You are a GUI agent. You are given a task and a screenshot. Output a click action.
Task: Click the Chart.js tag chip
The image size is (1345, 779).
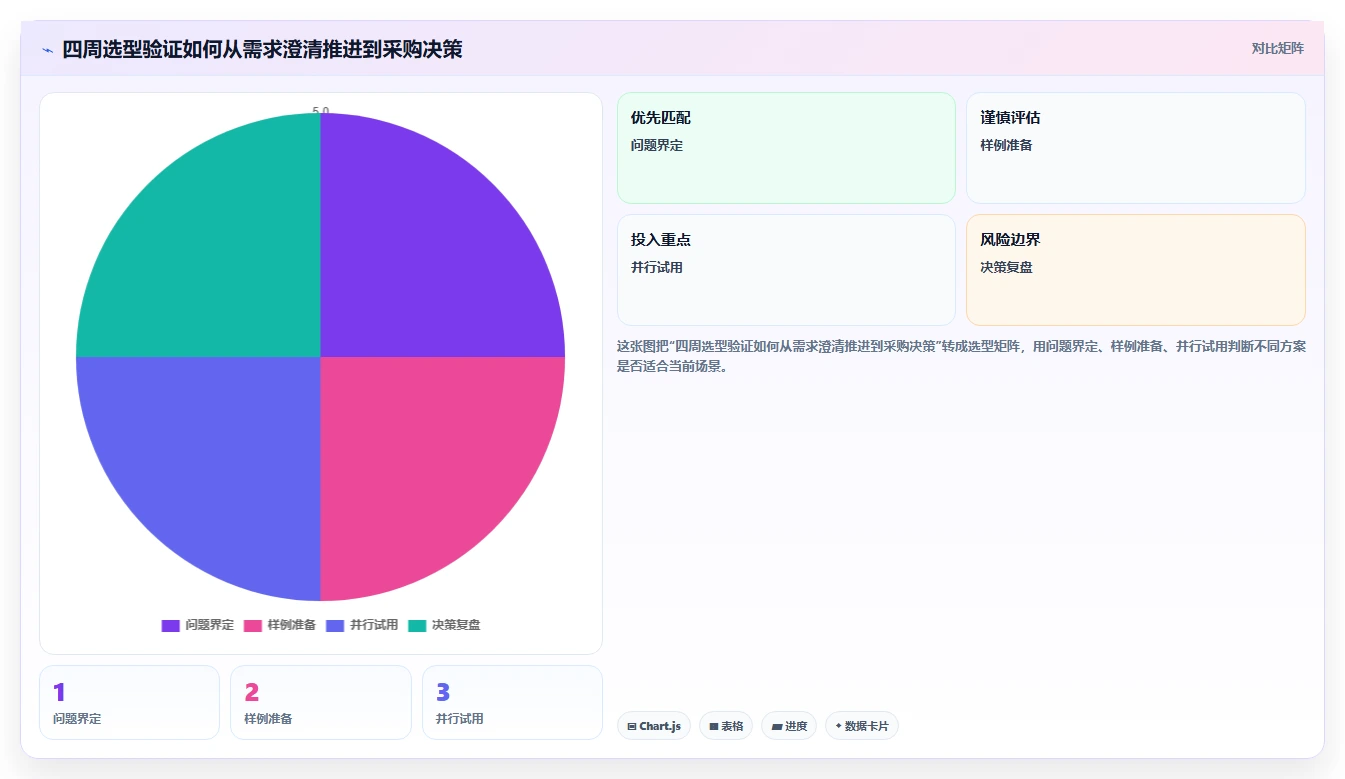654,726
